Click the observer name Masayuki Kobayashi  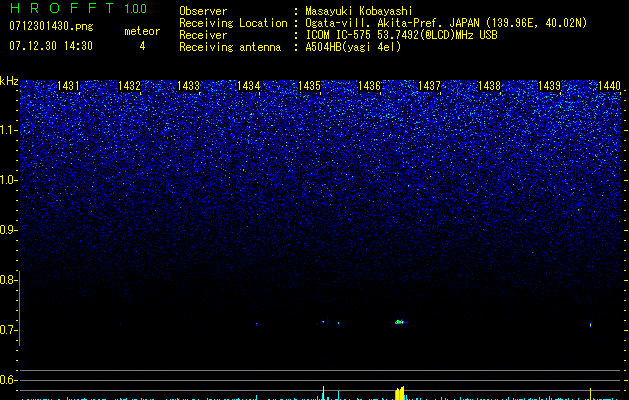(x=359, y=11)
